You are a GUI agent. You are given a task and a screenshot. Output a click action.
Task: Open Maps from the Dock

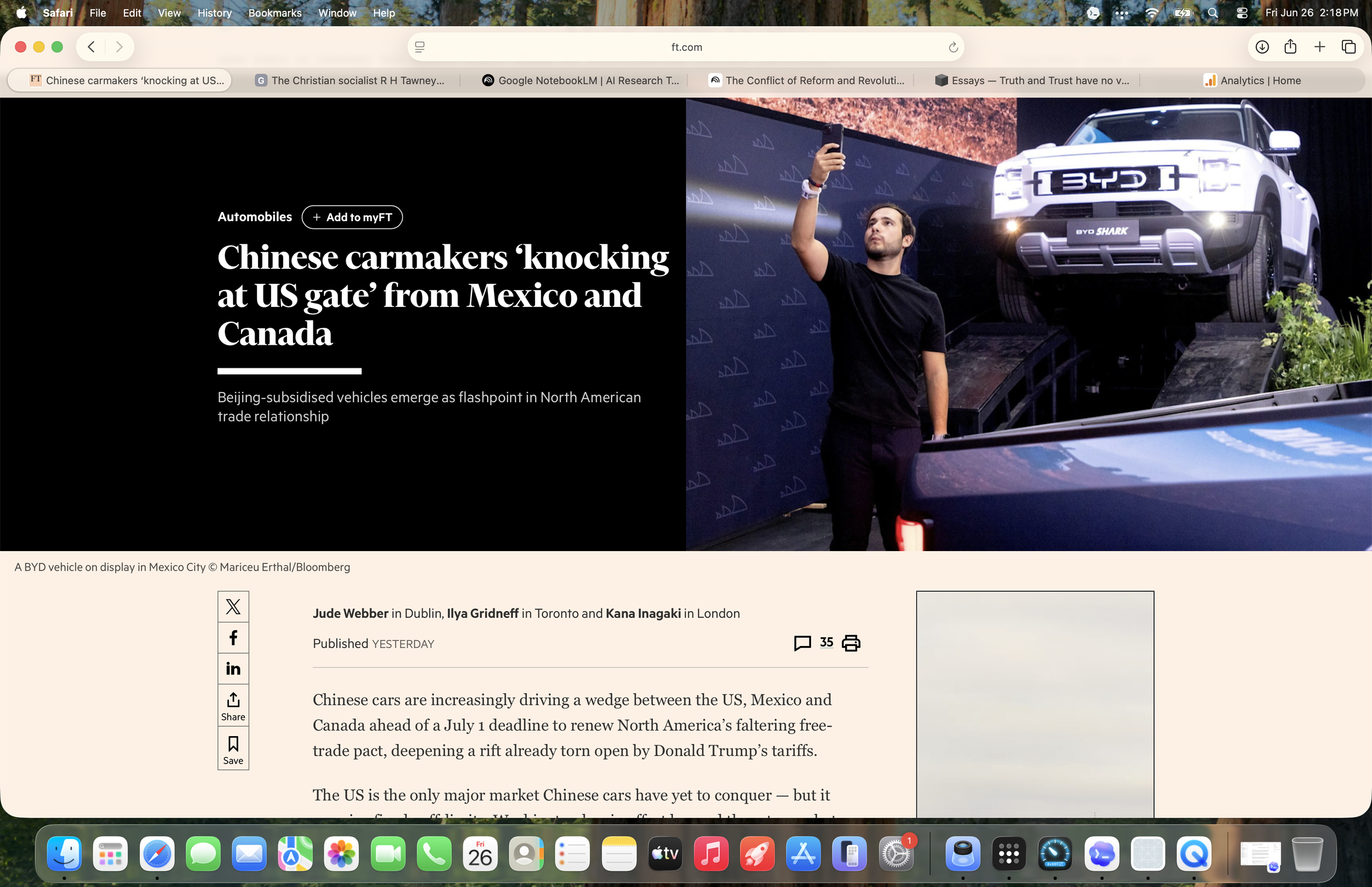295,853
